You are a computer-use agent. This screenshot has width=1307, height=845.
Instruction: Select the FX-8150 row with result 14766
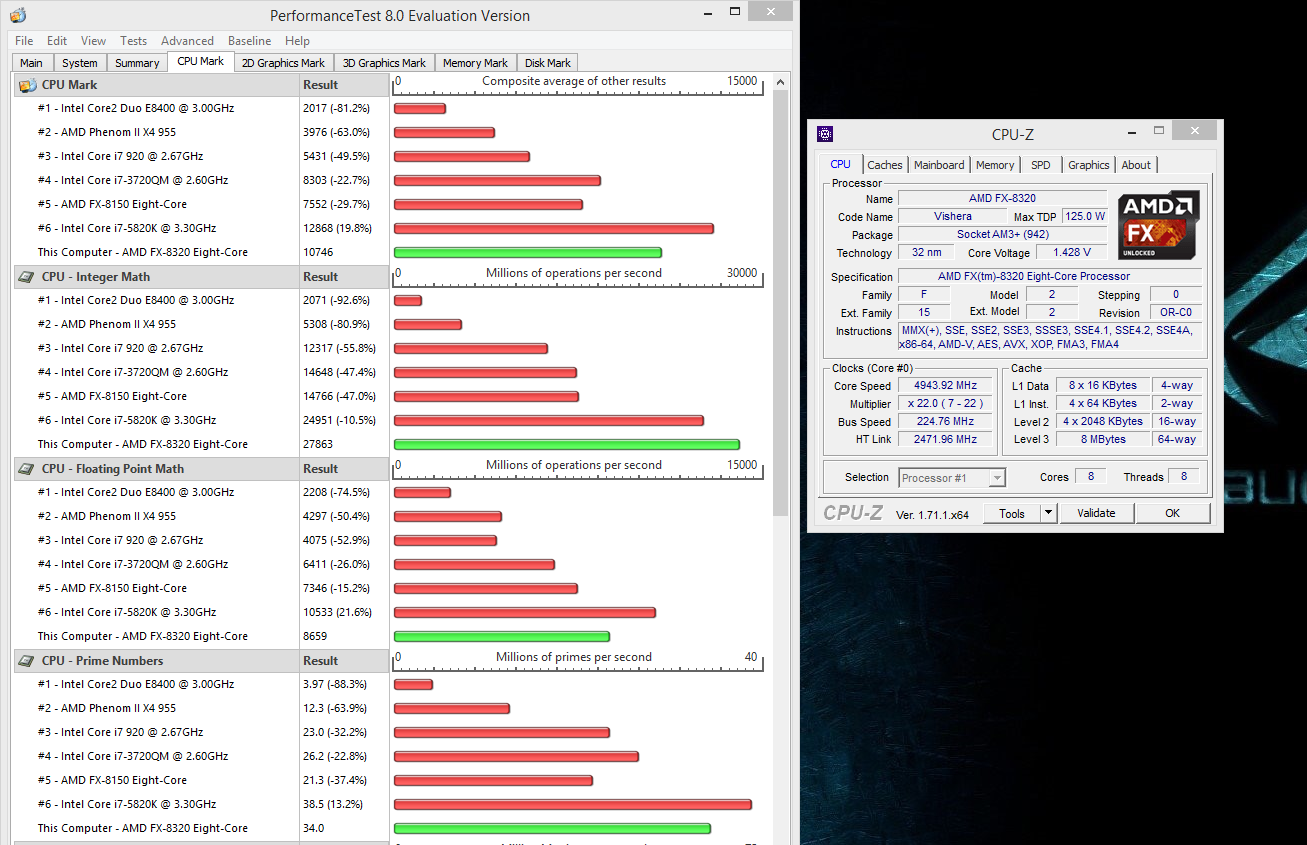(200, 396)
